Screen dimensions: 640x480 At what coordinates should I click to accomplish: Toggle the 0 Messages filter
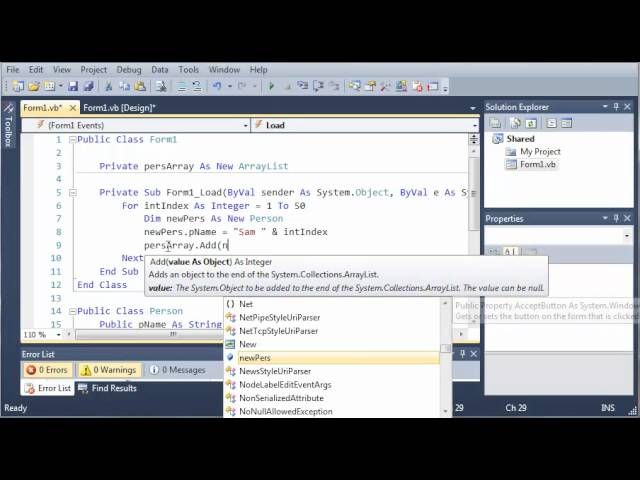point(177,370)
